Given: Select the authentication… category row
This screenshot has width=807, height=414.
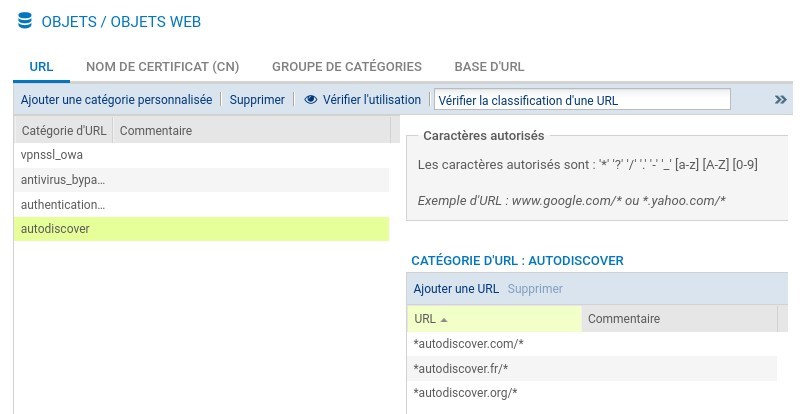Looking at the screenshot, I should [x=201, y=204].
